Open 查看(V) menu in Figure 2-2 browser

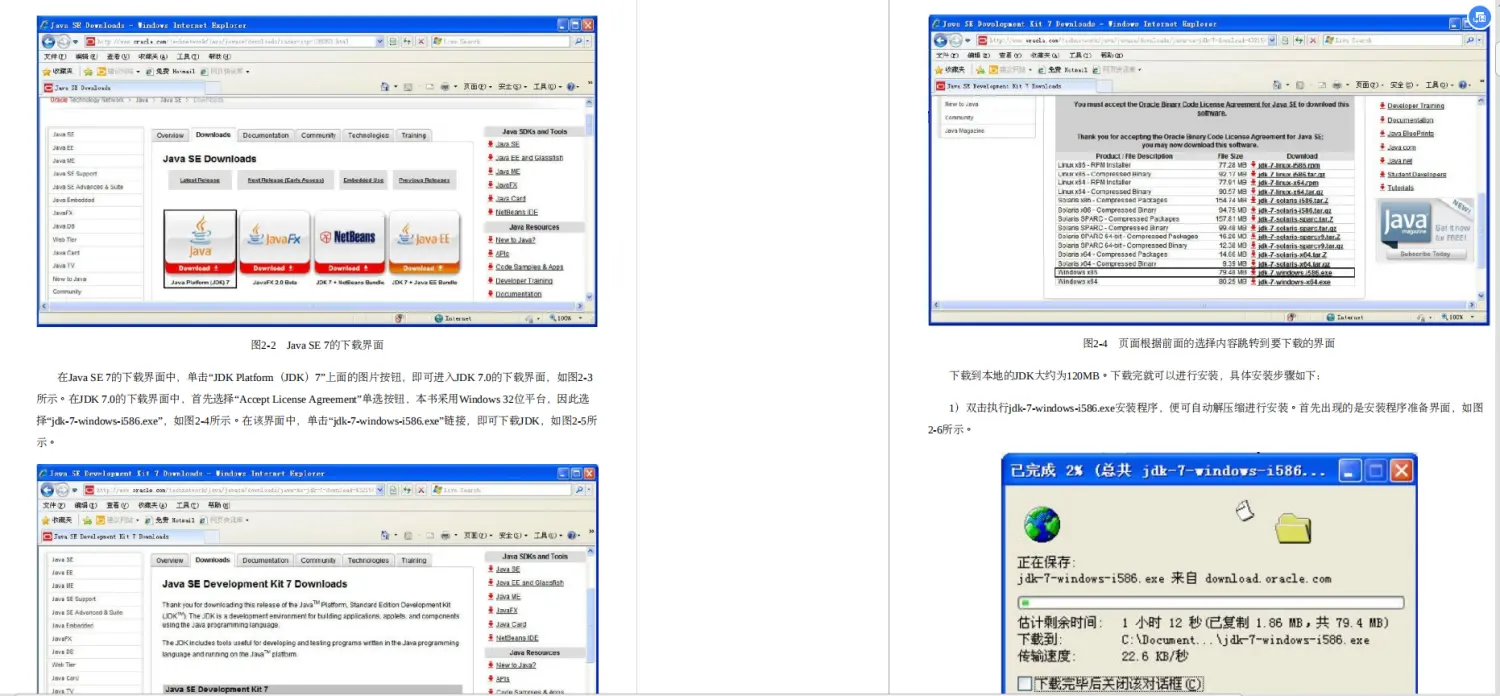point(118,57)
